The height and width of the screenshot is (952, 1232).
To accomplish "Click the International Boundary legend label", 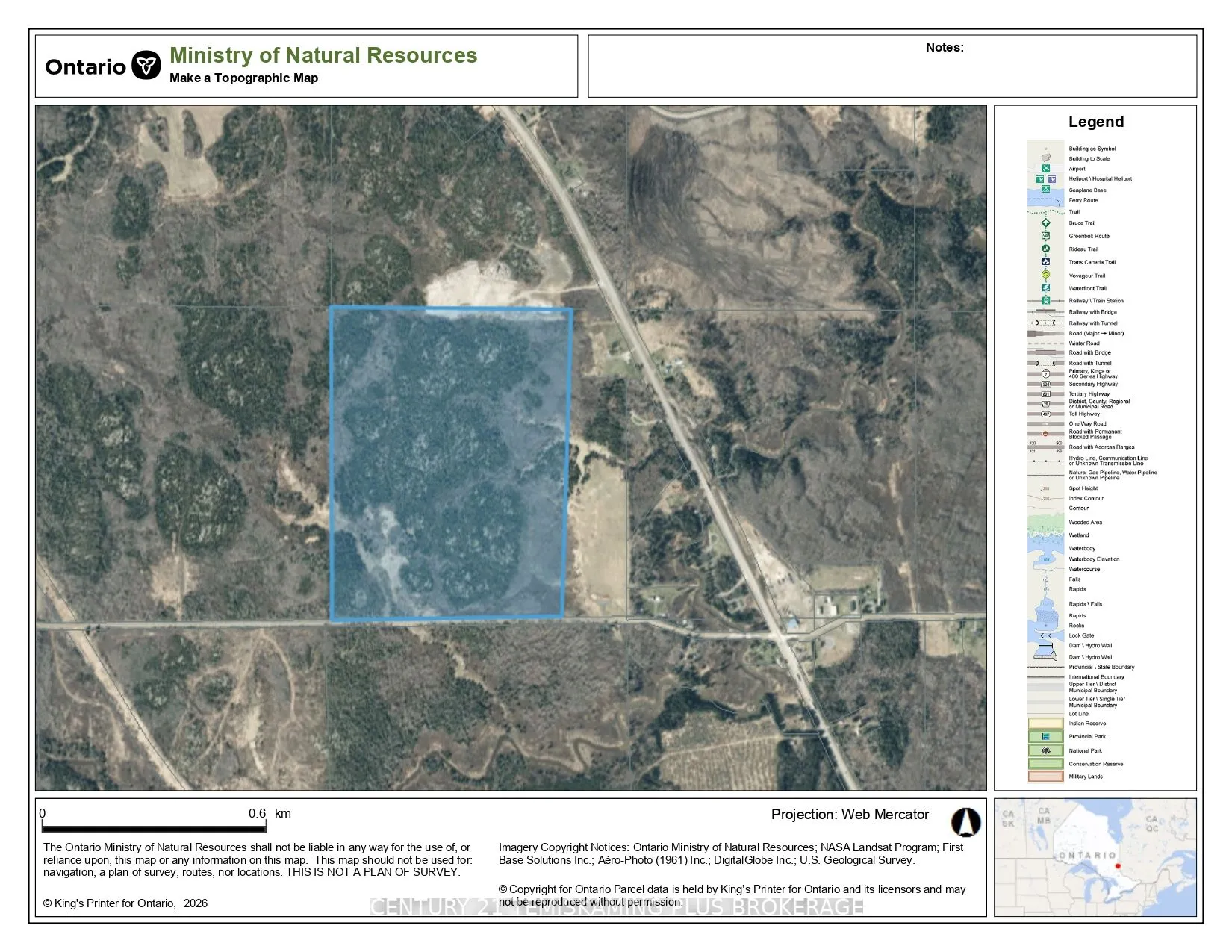I will click(1096, 677).
